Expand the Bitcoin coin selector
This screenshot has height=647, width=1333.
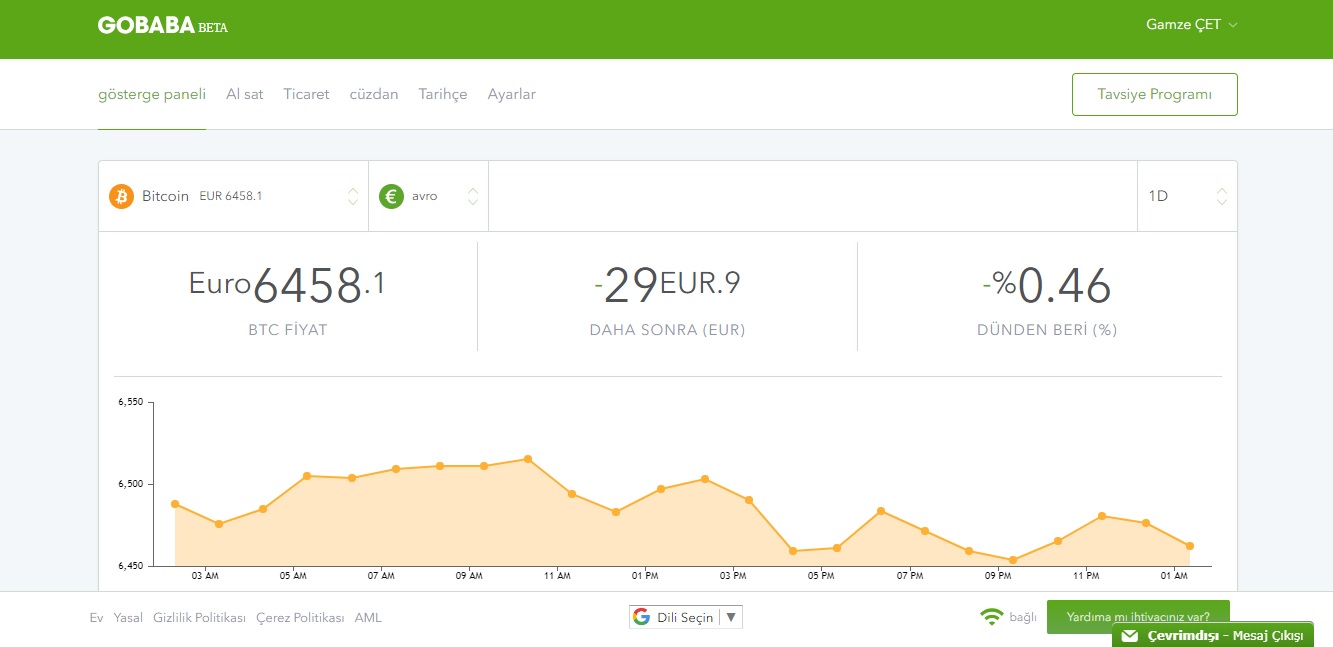pyautogui.click(x=233, y=196)
